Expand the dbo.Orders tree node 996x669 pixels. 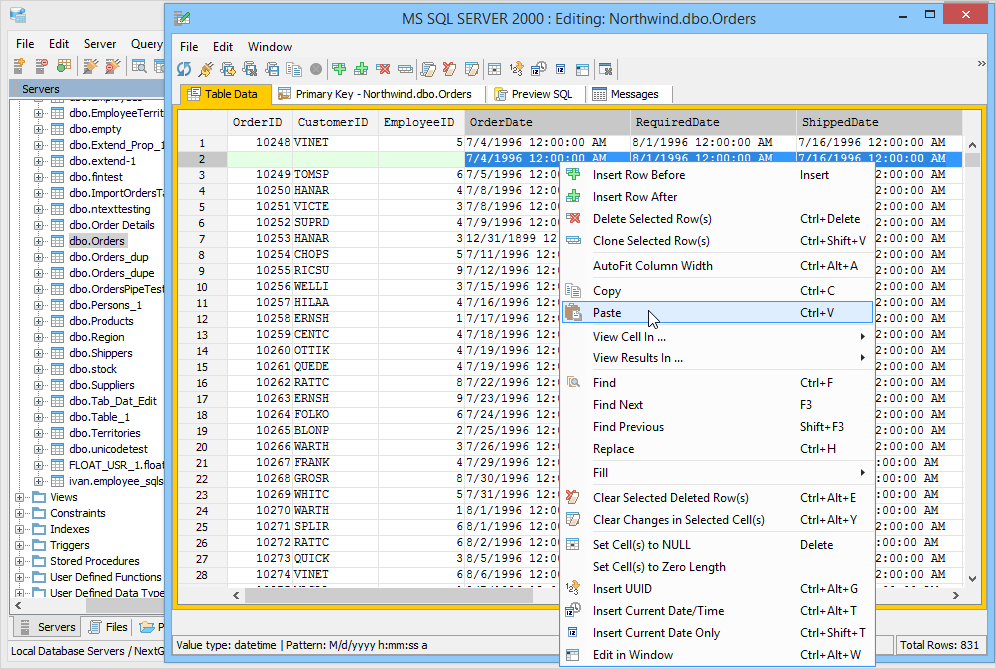[x=38, y=241]
